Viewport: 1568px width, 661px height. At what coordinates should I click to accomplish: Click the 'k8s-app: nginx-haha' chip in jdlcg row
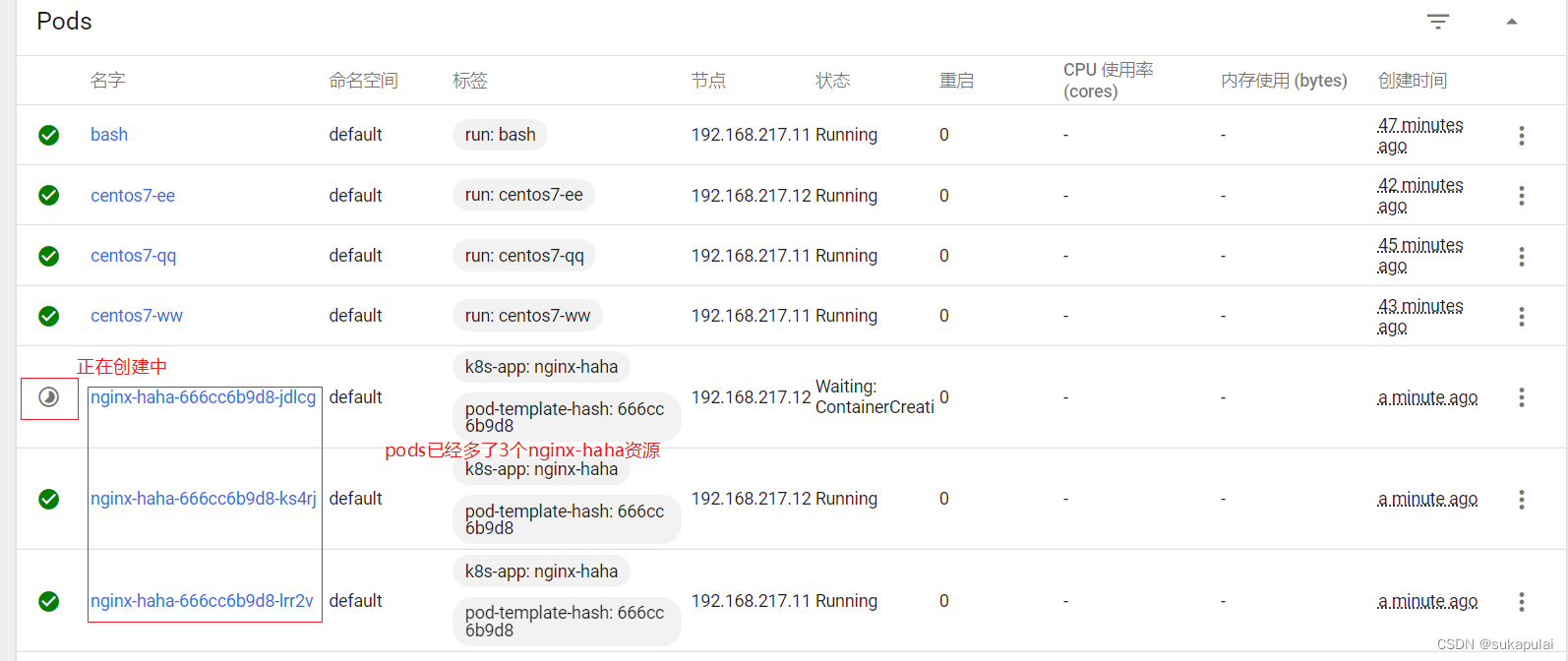(541, 367)
